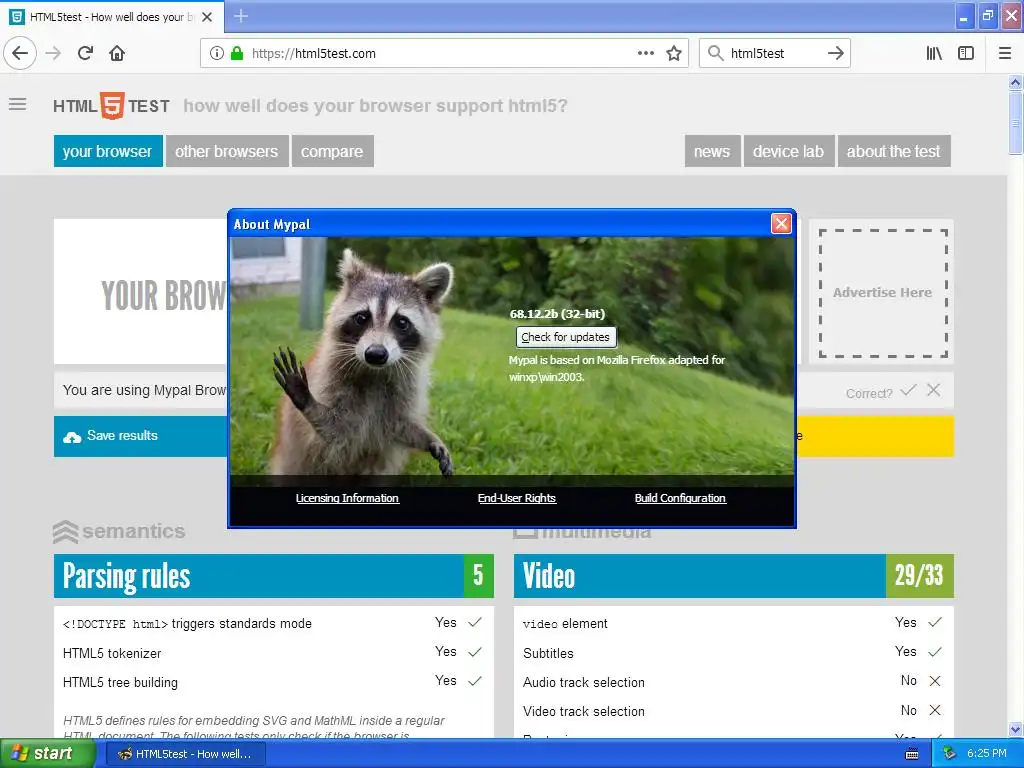Bookmark this page with the star
Image resolution: width=1024 pixels, height=768 pixels.
click(x=674, y=53)
